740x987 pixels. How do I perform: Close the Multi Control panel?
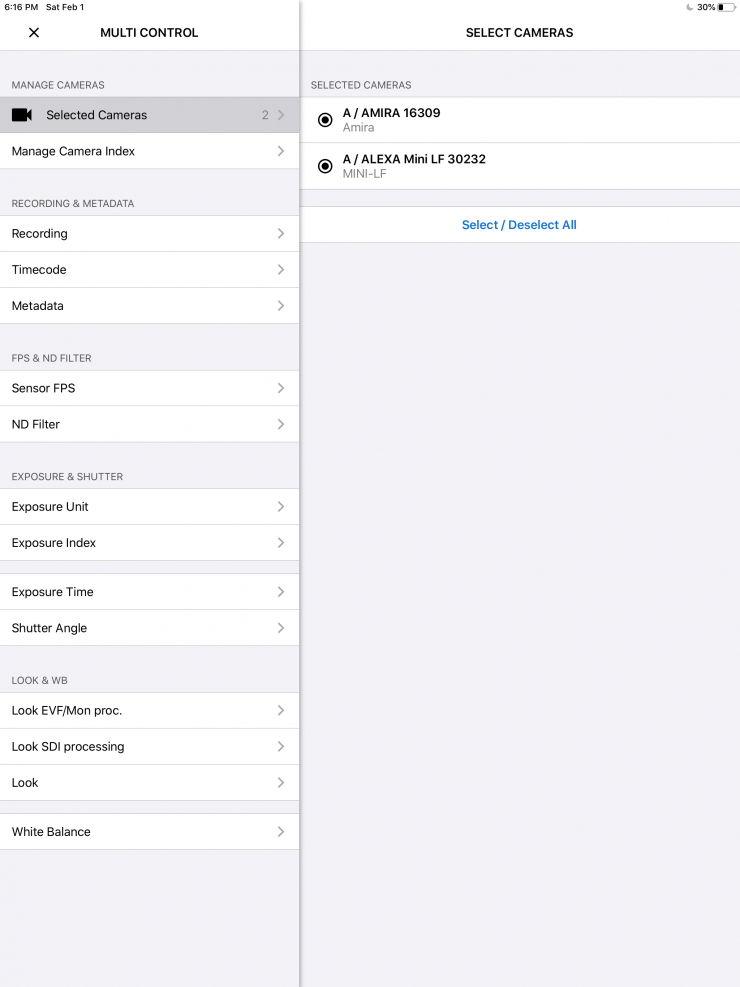(34, 33)
